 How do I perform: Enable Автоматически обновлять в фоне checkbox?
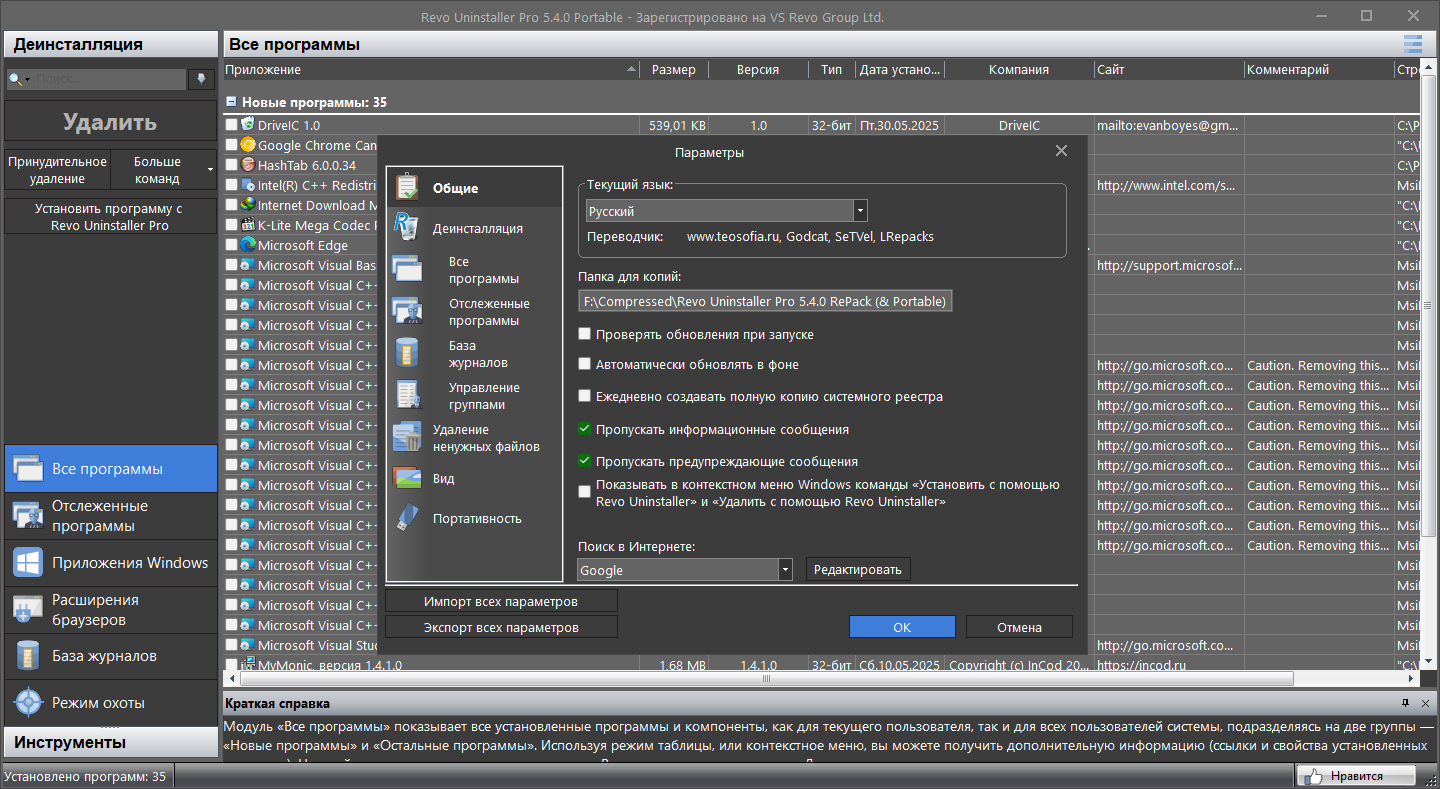pos(585,364)
